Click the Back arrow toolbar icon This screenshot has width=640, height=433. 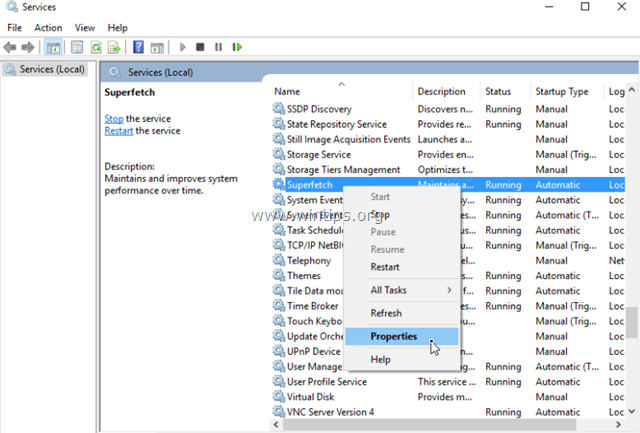[x=10, y=47]
